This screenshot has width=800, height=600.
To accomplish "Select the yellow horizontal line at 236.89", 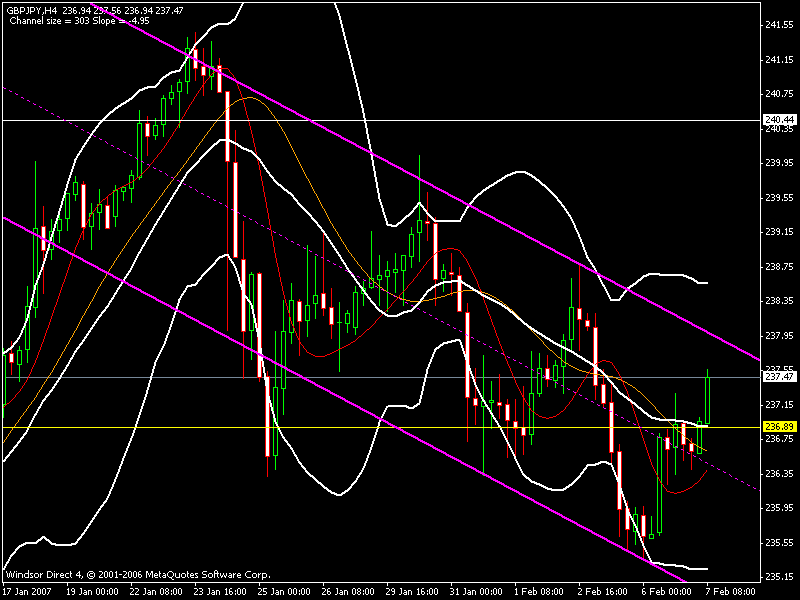I will (x=382, y=427).
